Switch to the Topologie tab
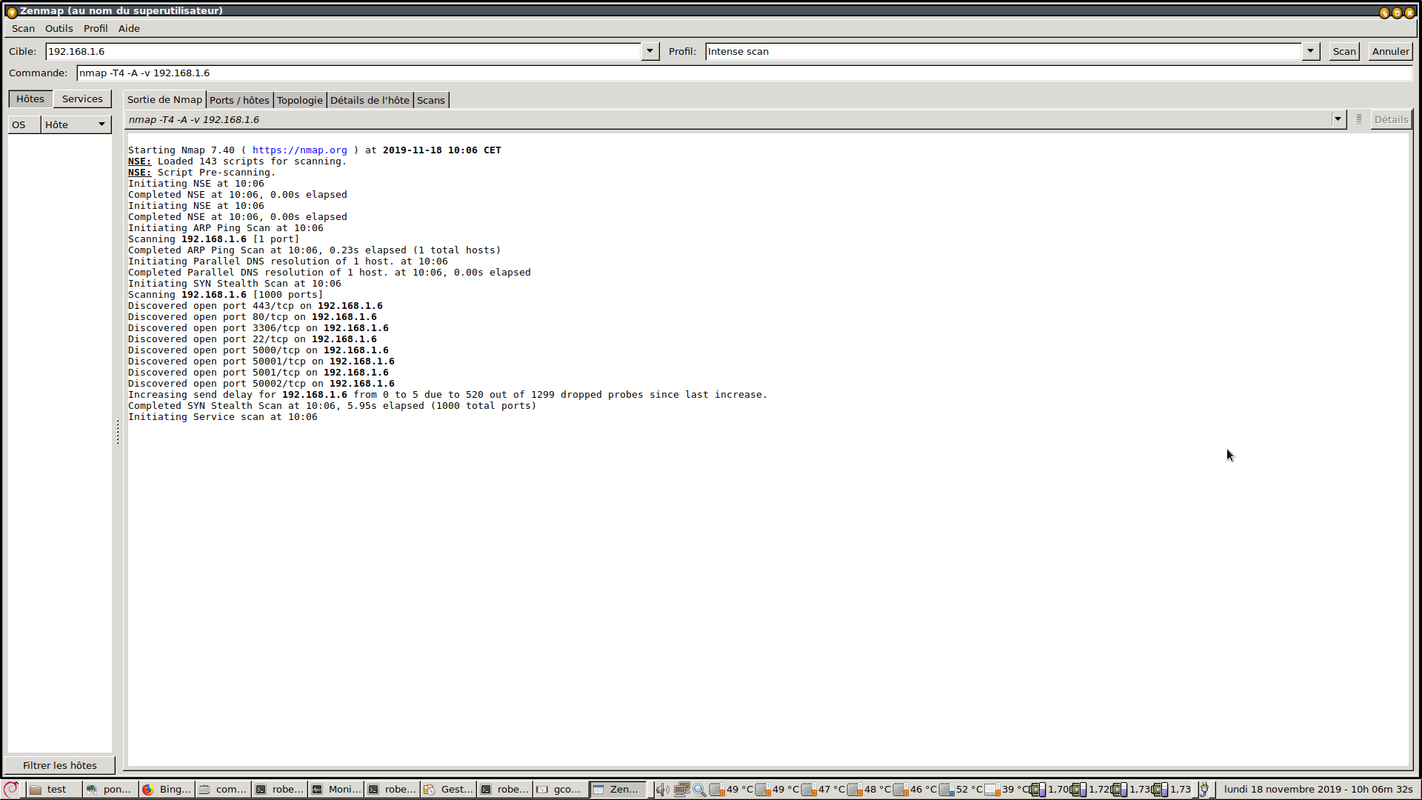Screen dimensions: 1422x800 coord(300,100)
